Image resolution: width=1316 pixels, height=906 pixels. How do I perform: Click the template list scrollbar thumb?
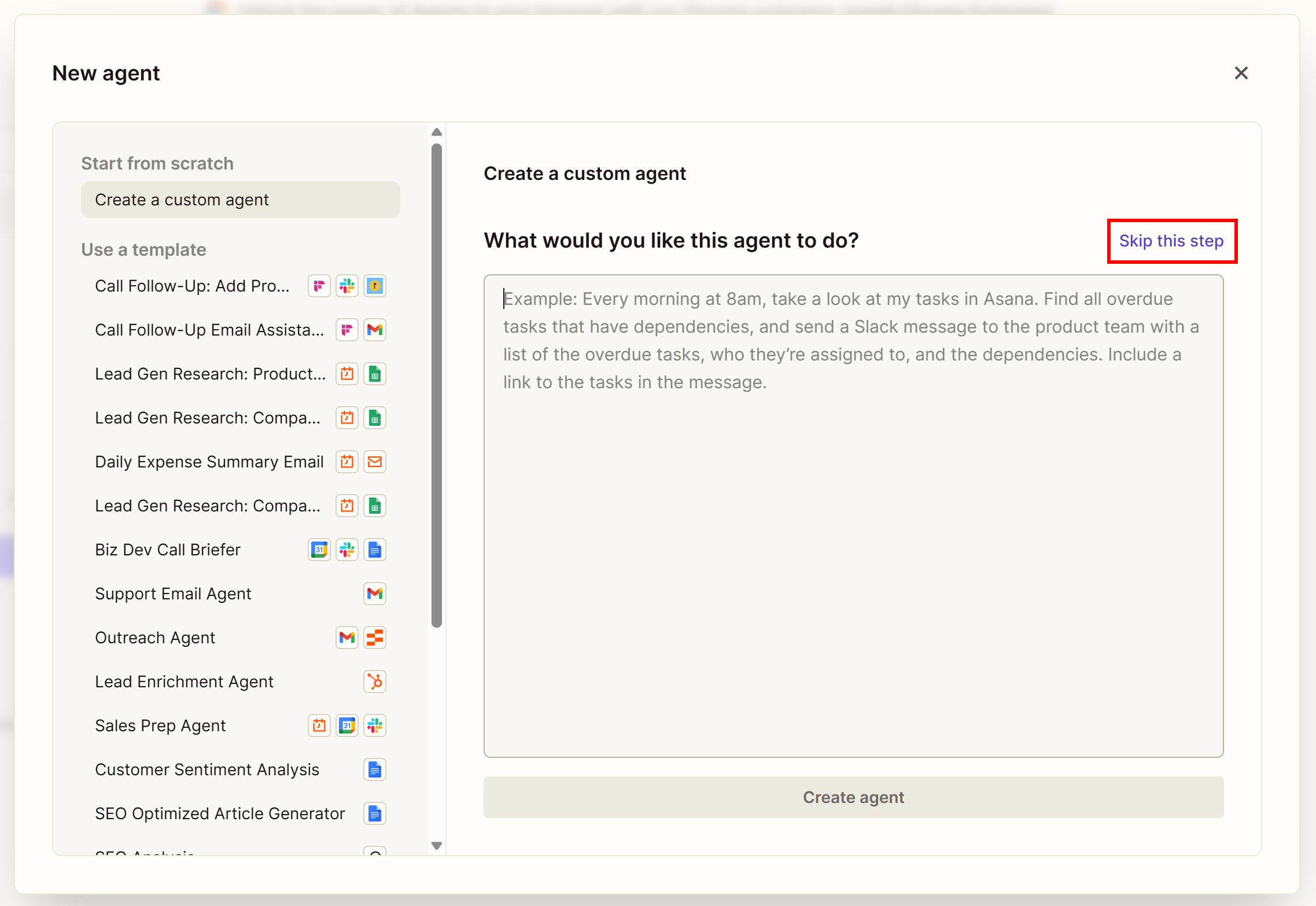point(437,385)
